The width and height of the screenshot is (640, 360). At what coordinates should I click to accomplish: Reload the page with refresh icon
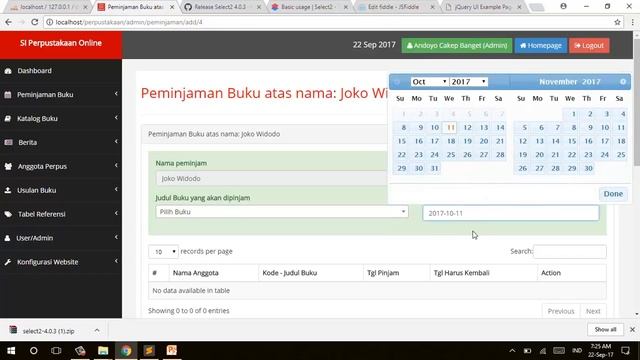pos(35,22)
